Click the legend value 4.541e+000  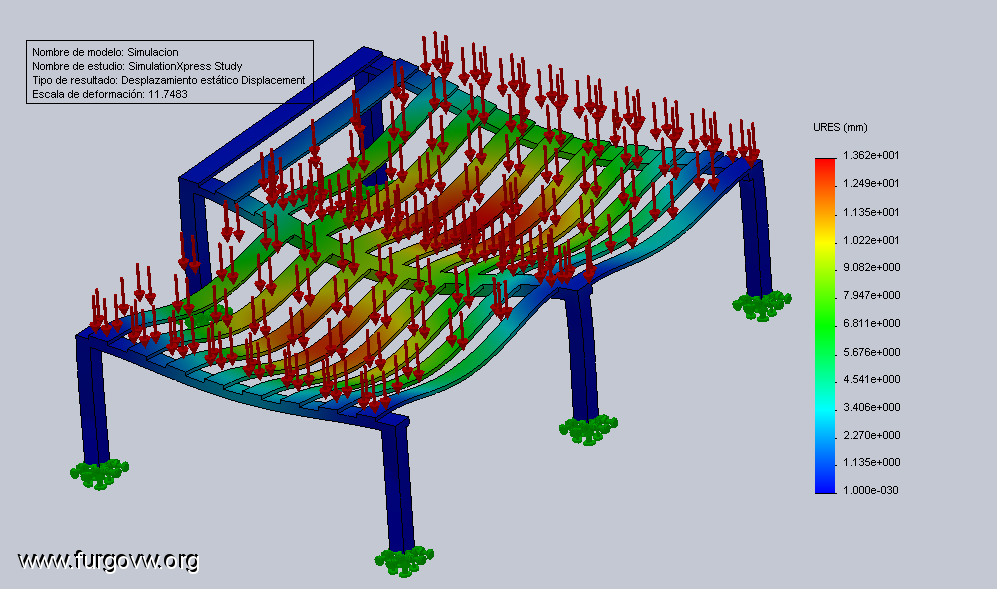871,379
